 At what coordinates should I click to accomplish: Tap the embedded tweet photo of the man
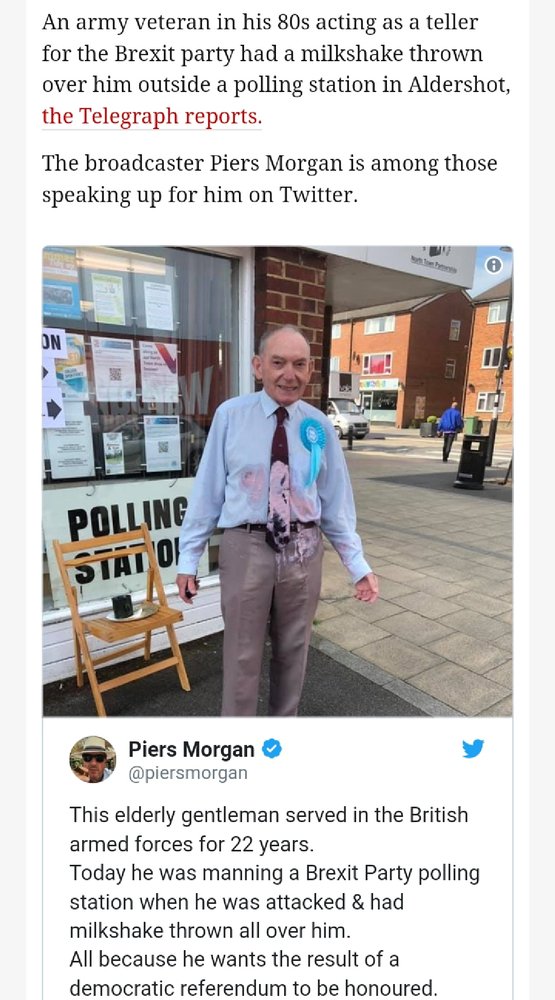coord(278,482)
